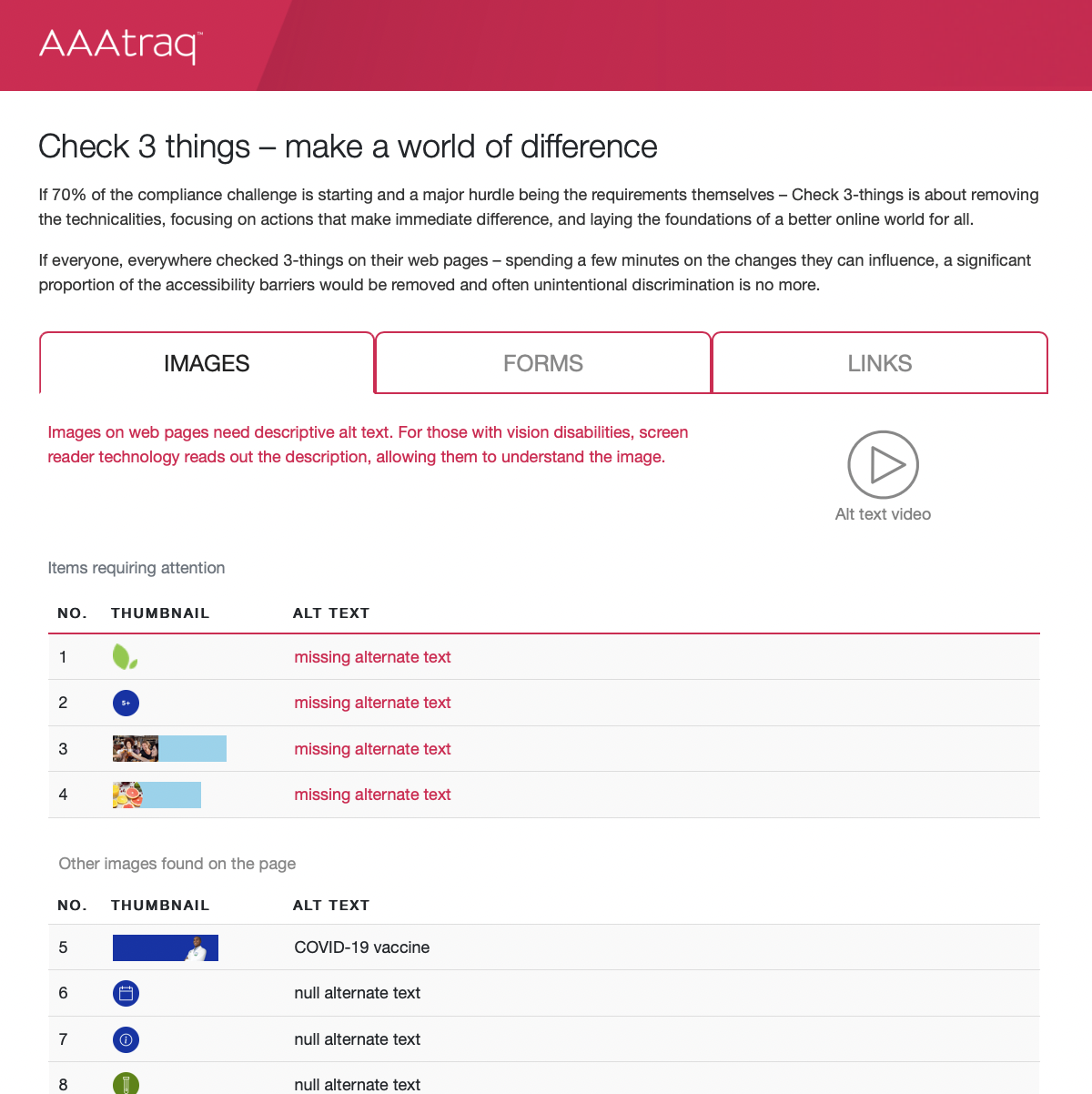Click the Alt text video label
Image resolution: width=1092 pixels, height=1094 pixels.
tap(883, 514)
